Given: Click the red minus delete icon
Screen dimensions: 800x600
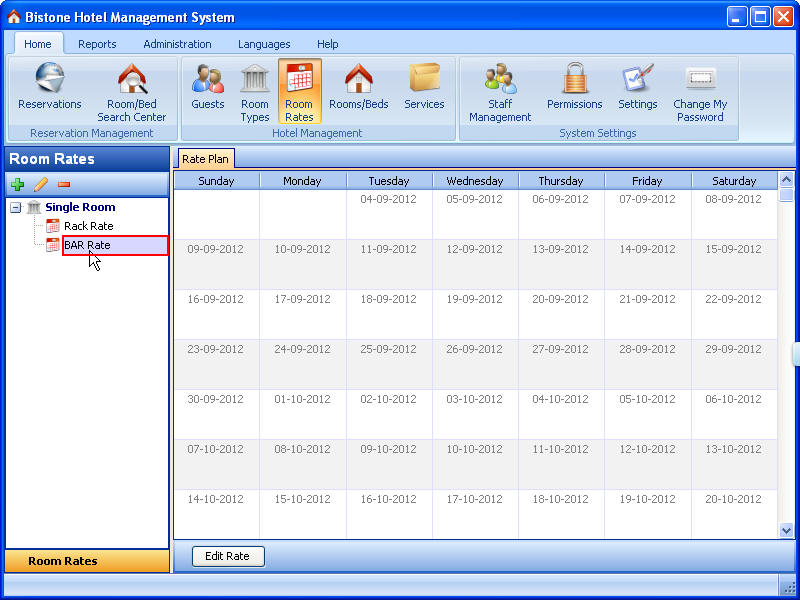Looking at the screenshot, I should coord(64,185).
